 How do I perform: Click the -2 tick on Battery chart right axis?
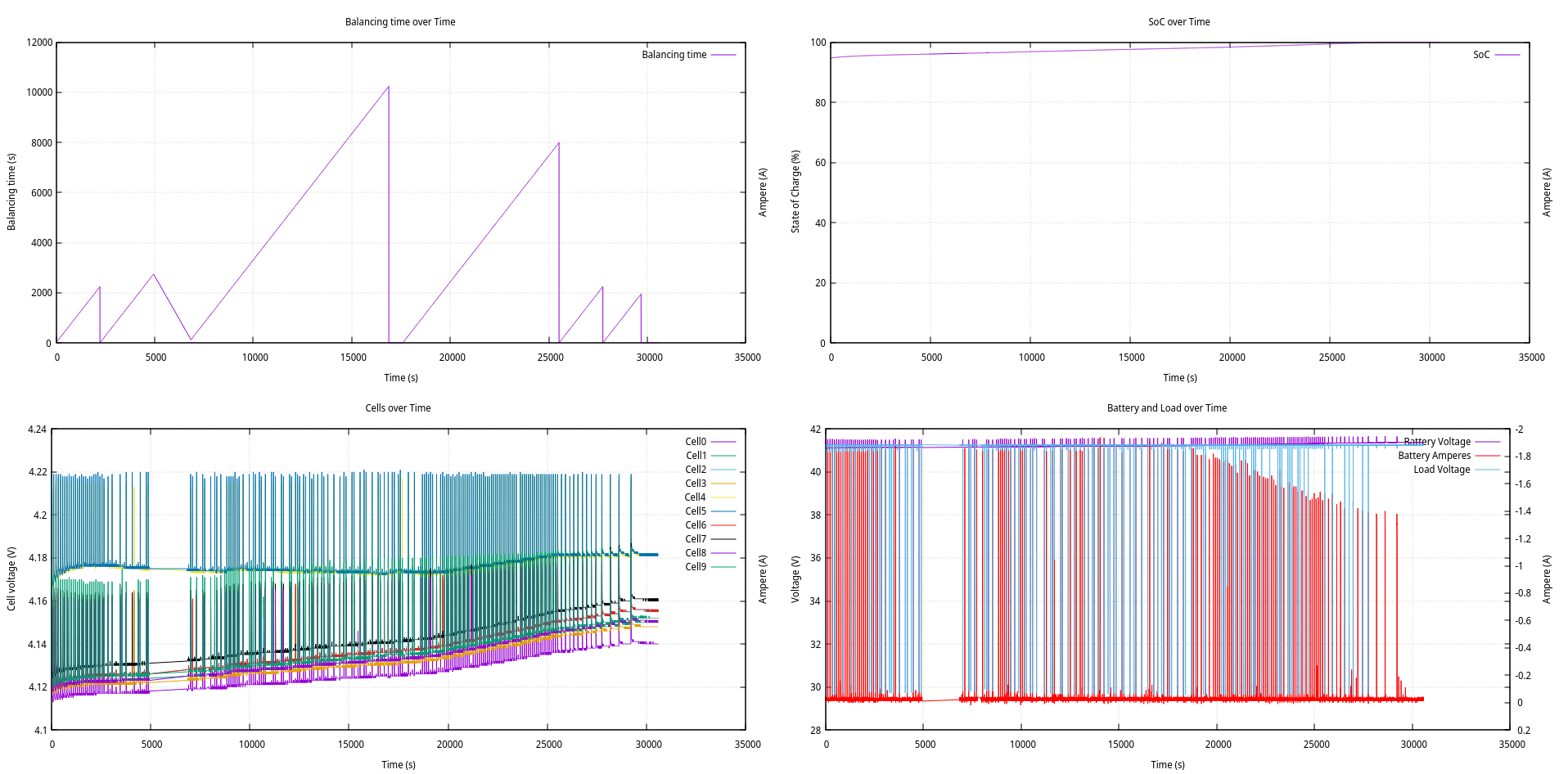tap(1519, 430)
